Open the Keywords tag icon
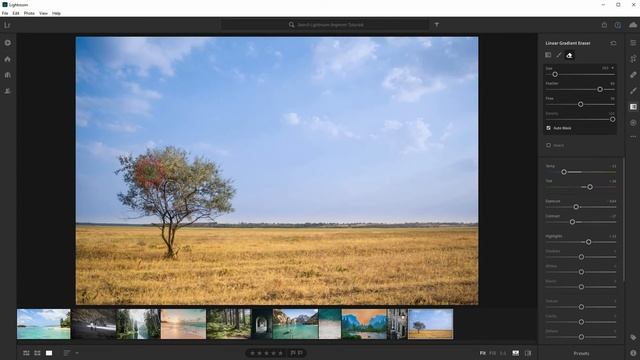The height and width of the screenshot is (360, 640). point(633,338)
